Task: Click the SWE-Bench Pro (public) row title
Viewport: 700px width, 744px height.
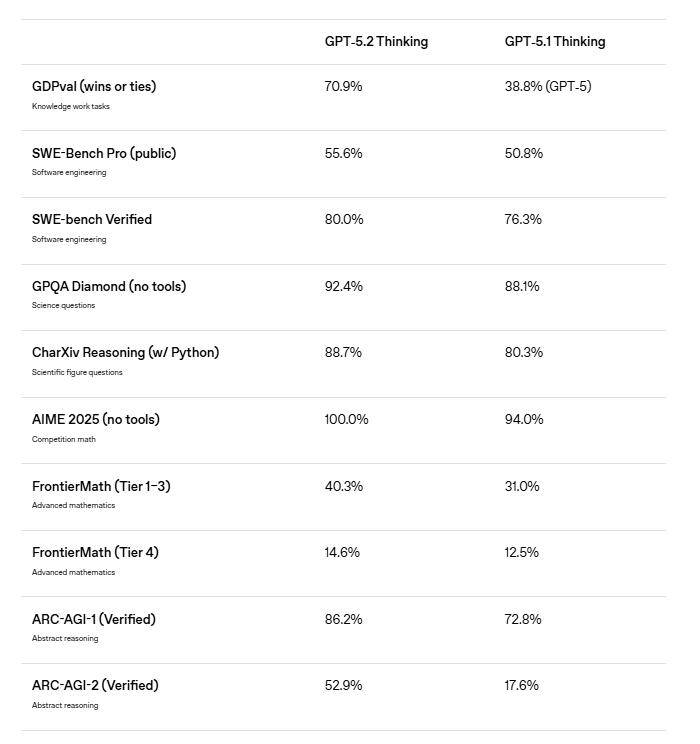Action: point(104,154)
